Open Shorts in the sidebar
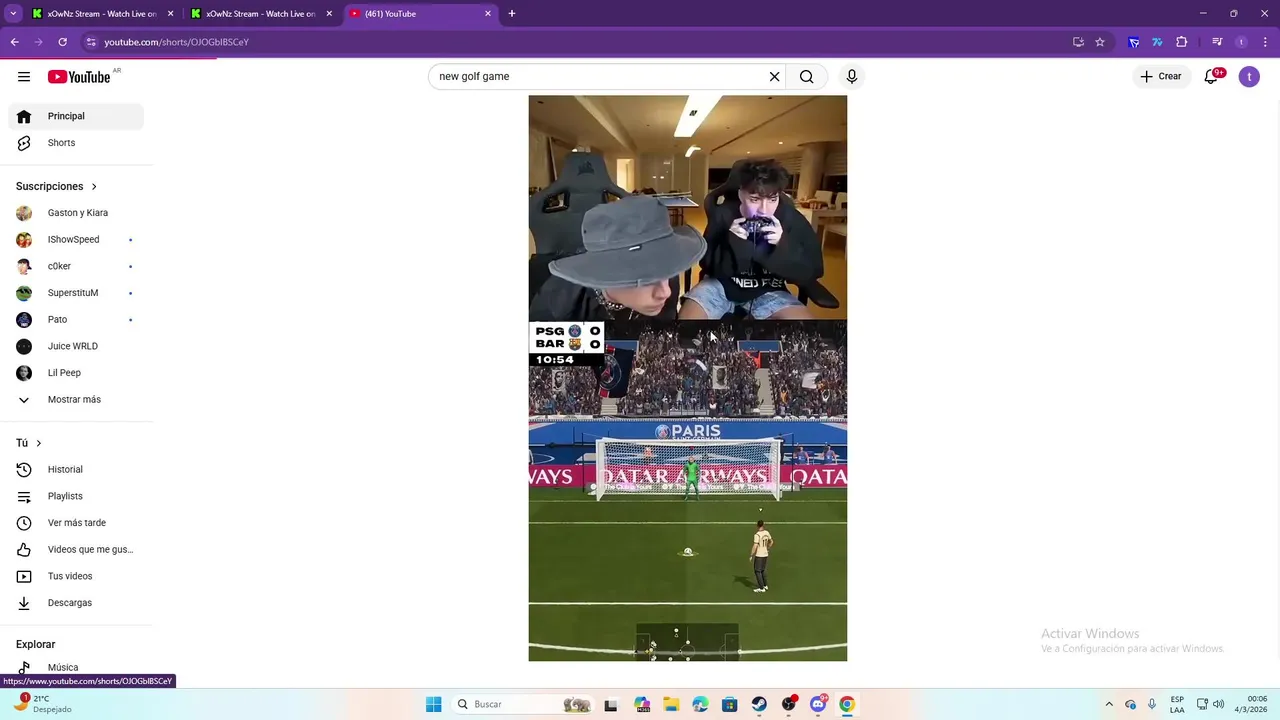Image resolution: width=1280 pixels, height=720 pixels. (76, 143)
